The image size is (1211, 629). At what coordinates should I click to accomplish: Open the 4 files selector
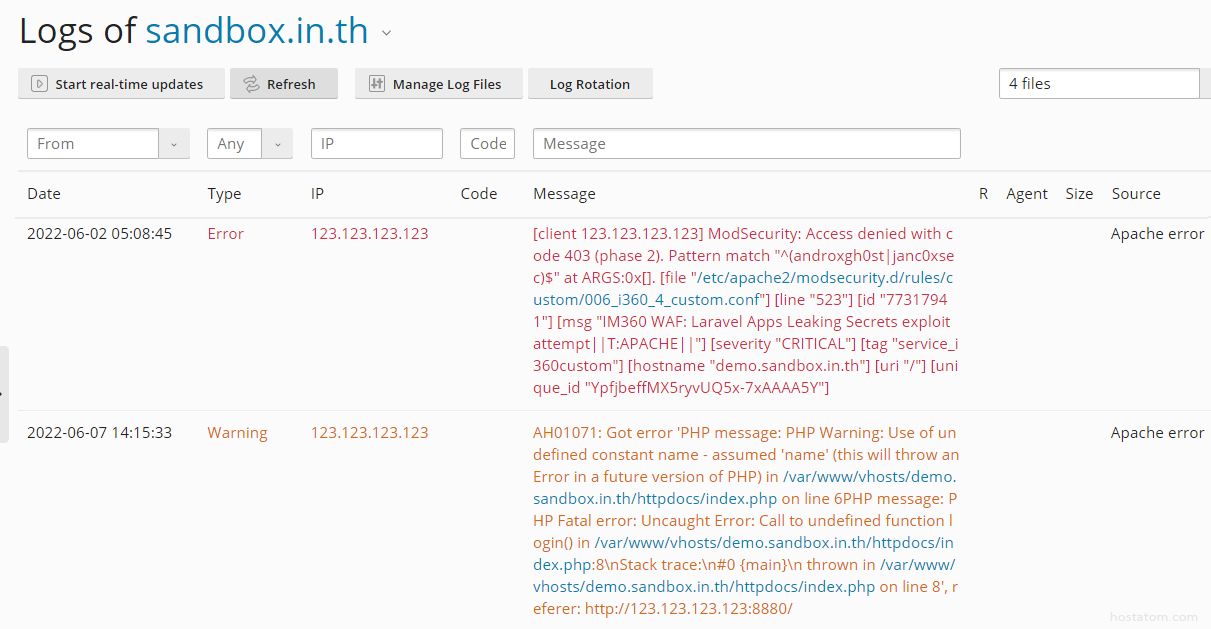(1098, 84)
